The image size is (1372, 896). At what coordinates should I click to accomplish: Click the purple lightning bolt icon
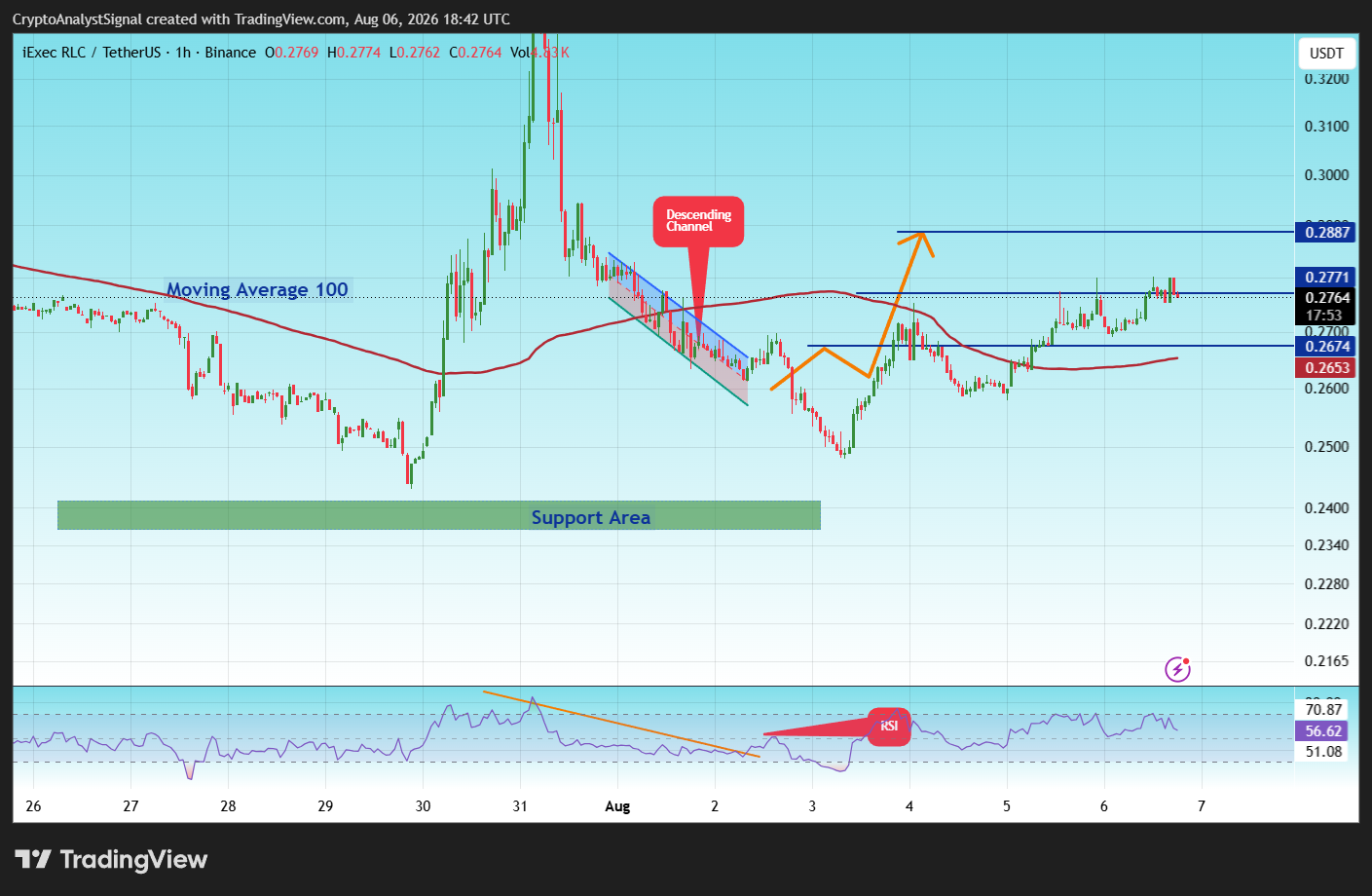(x=1177, y=669)
